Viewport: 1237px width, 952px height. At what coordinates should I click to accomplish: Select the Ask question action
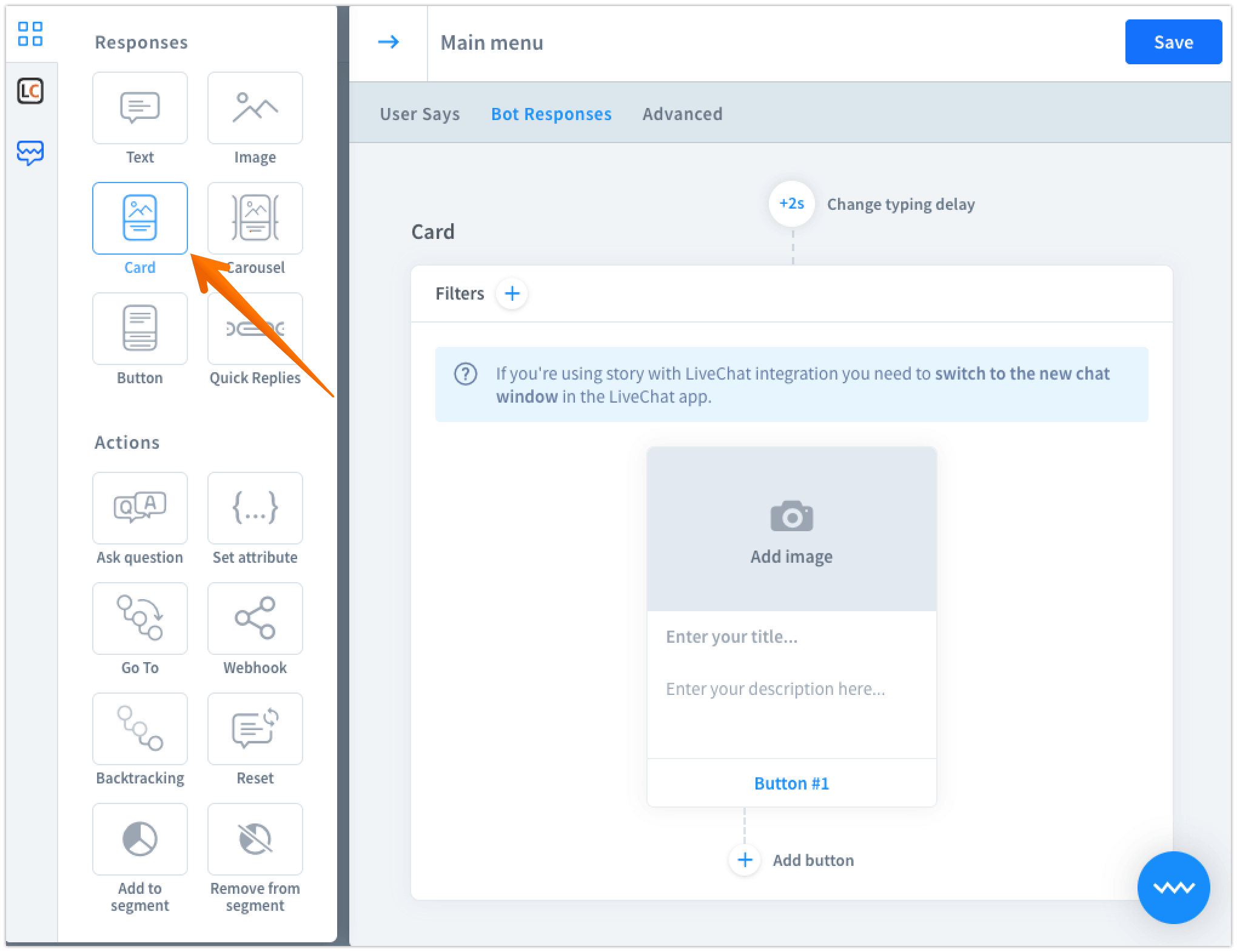pos(139,508)
